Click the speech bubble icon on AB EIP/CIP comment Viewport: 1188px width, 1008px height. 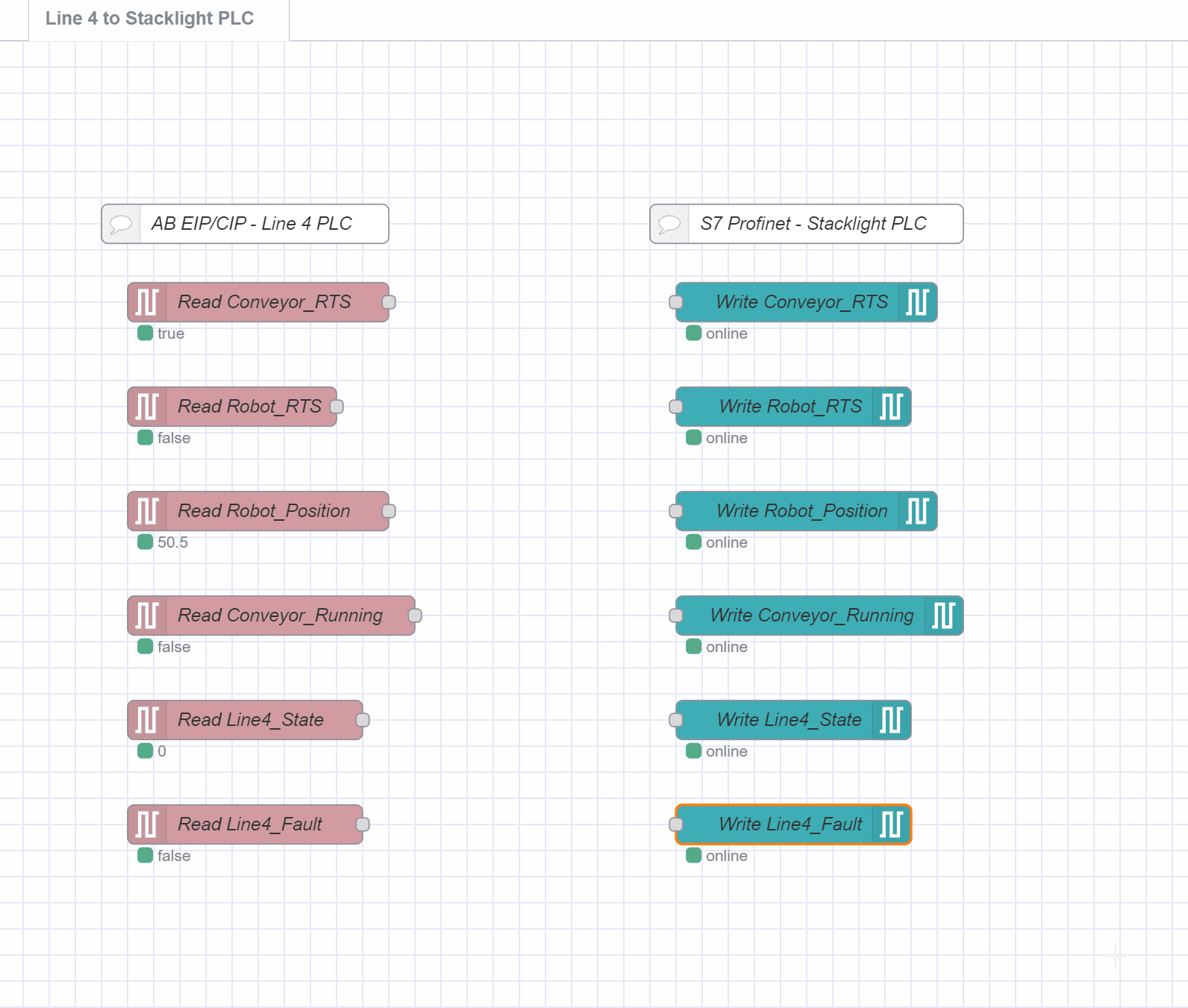119,223
